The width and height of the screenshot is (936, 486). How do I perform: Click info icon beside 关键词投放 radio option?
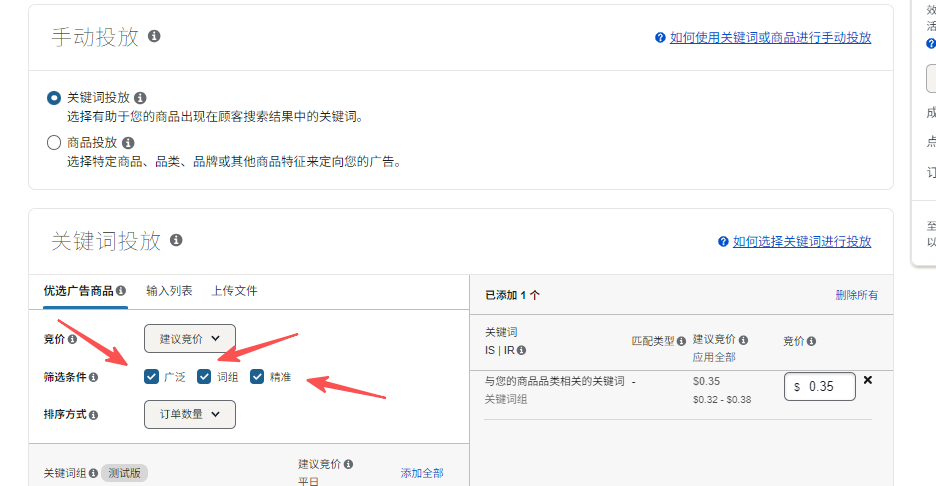140,98
